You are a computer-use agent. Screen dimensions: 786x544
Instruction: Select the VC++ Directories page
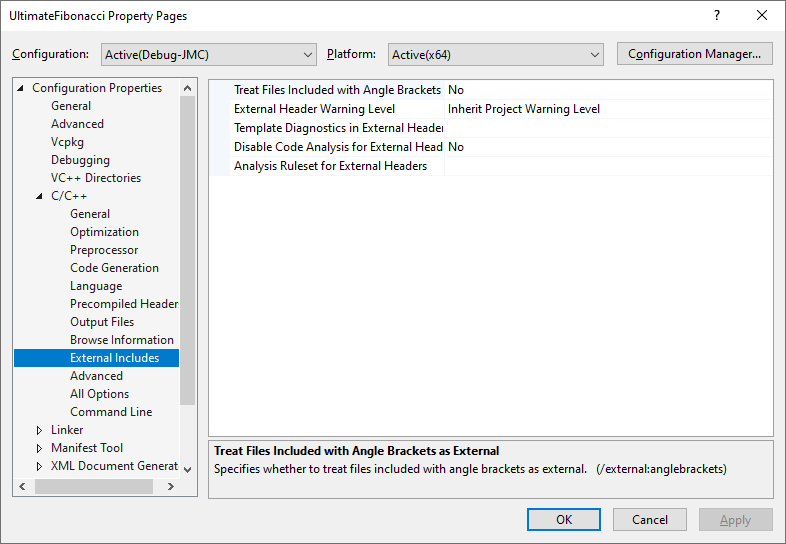96,178
